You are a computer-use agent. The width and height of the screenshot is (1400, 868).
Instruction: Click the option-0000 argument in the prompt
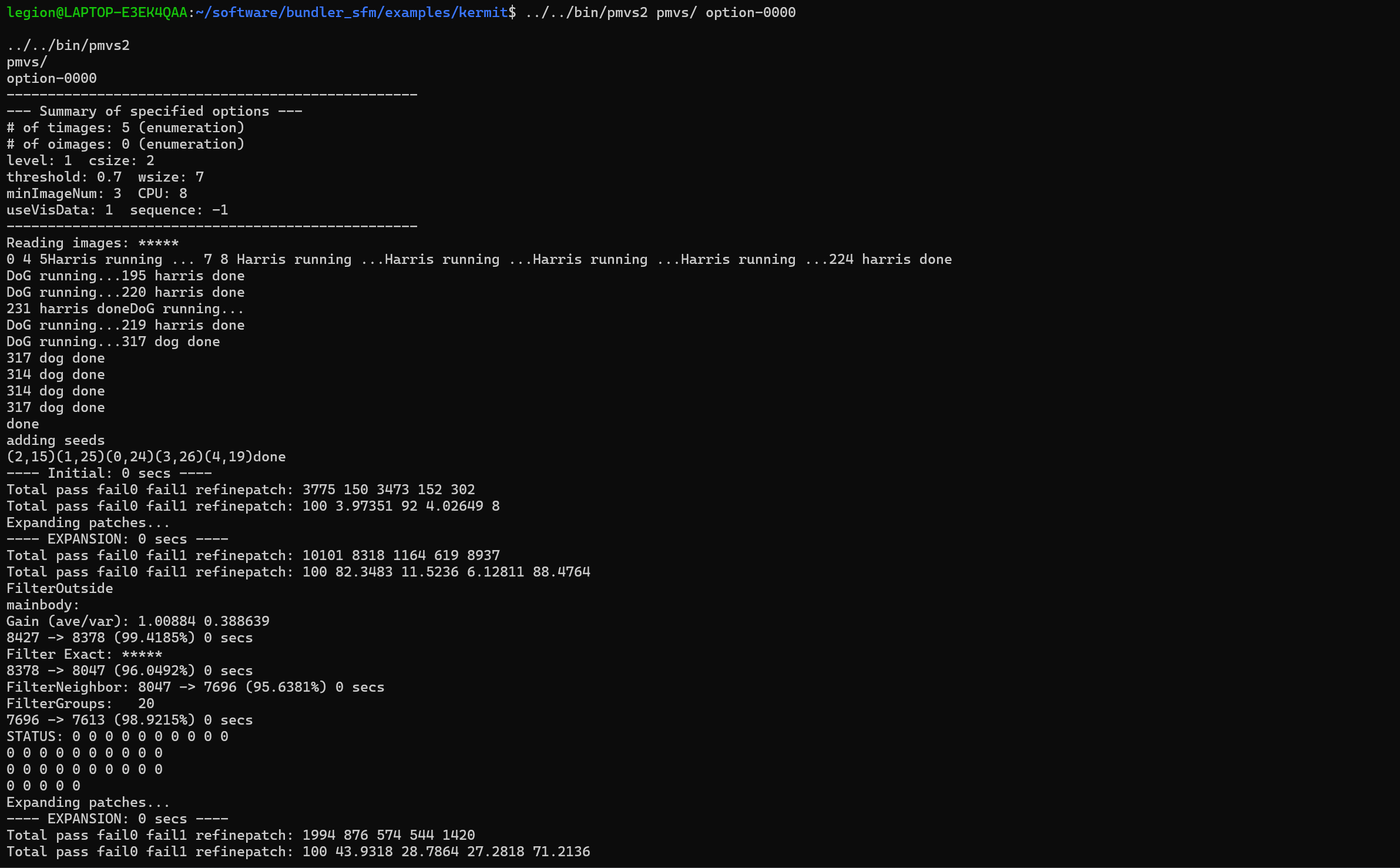pyautogui.click(x=750, y=12)
